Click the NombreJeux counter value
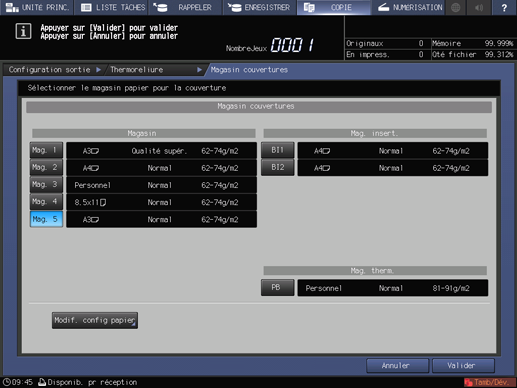The width and height of the screenshot is (517, 388). coord(292,45)
